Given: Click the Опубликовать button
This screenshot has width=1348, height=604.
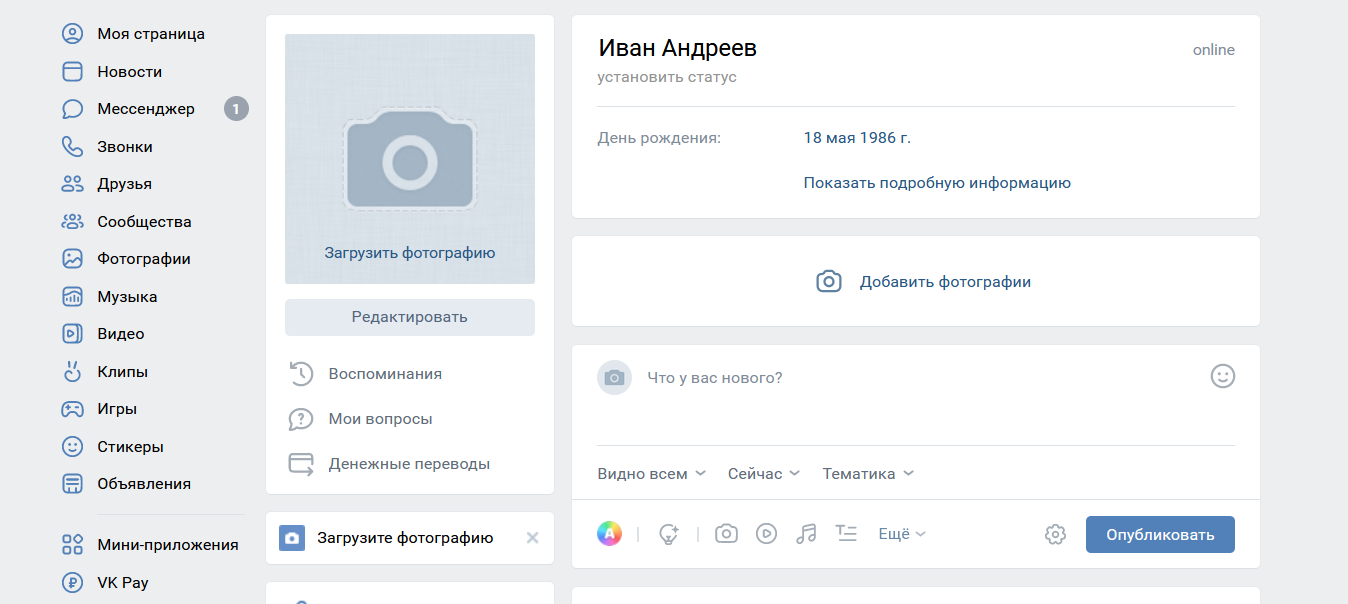Looking at the screenshot, I should tap(1159, 534).
